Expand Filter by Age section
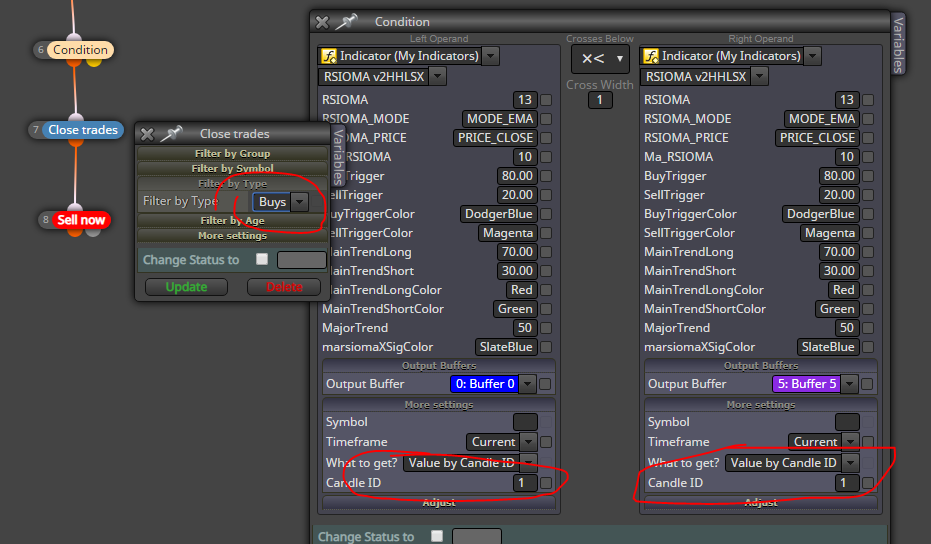 point(232,220)
